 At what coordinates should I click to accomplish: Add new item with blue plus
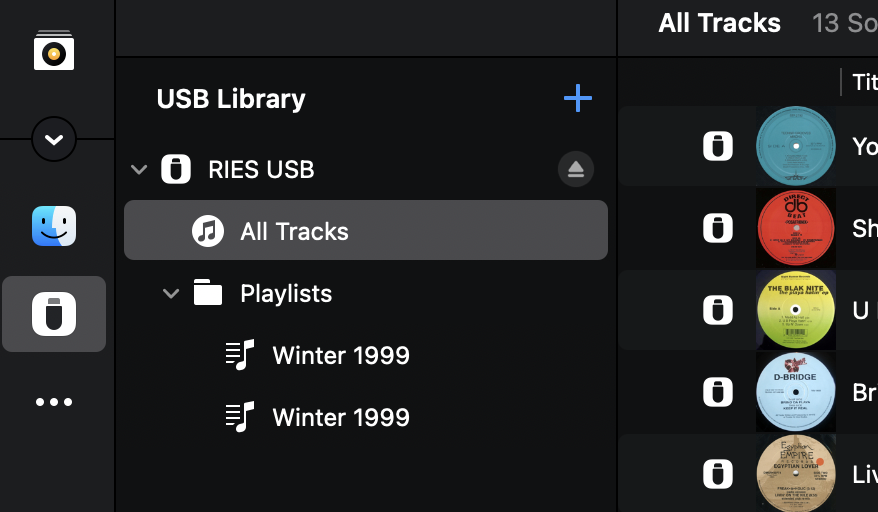click(x=578, y=98)
